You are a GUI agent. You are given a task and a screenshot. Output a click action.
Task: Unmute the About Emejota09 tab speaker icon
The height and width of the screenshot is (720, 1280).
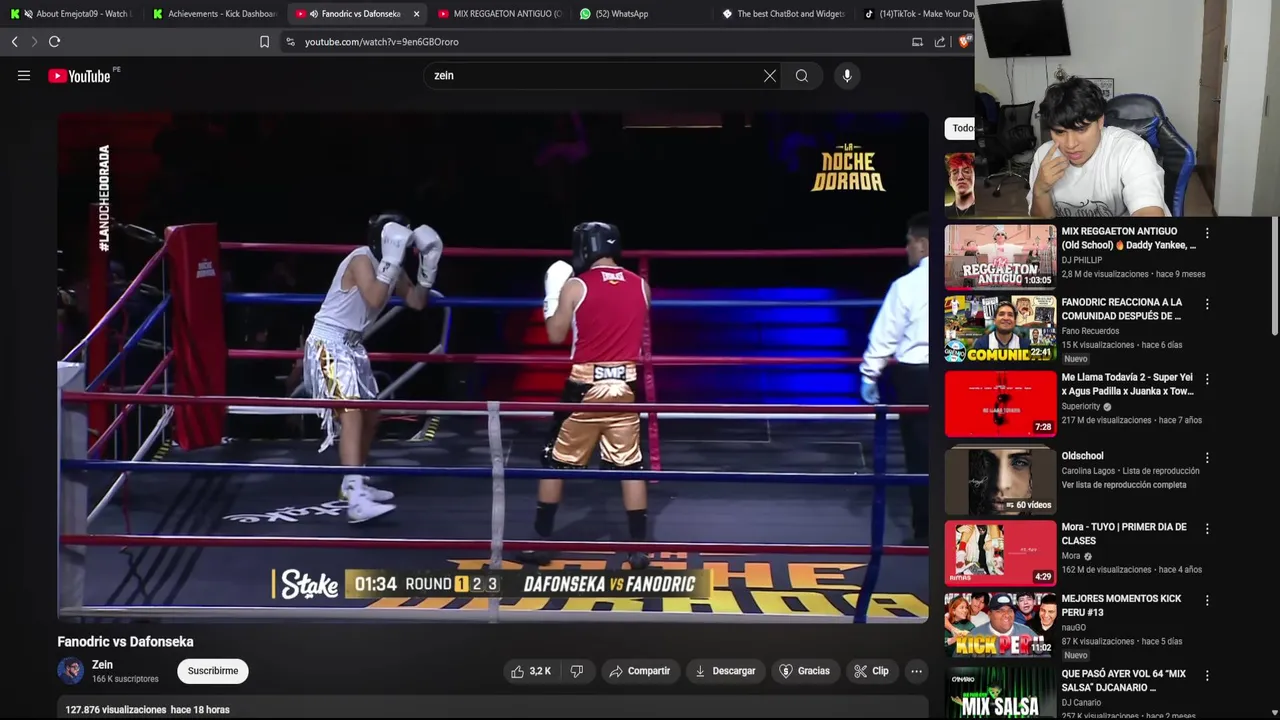pos(27,14)
